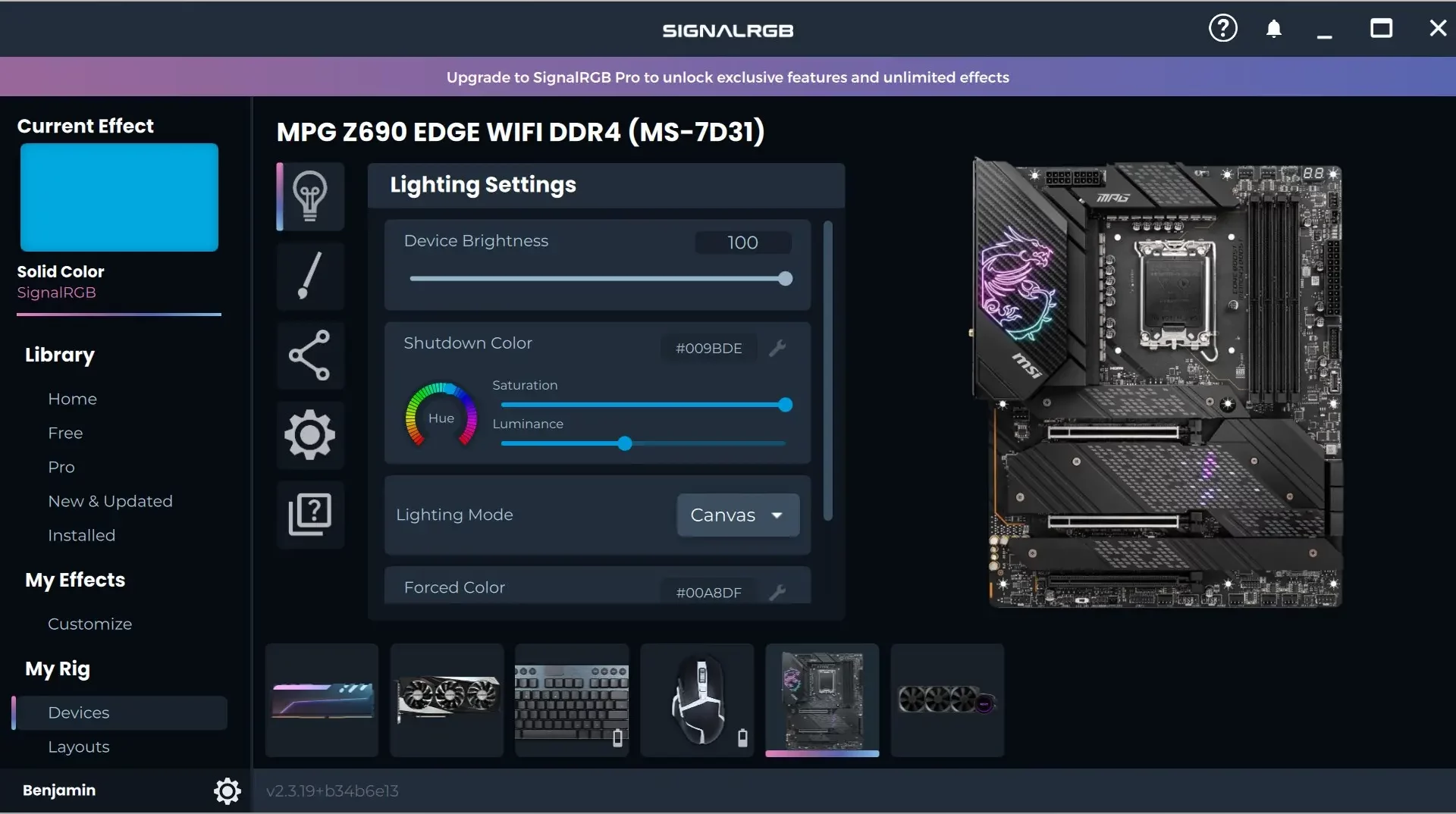This screenshot has width=1456, height=814.
Task: Select the AIO cooler fans thumbnail
Action: pyautogui.click(x=948, y=700)
